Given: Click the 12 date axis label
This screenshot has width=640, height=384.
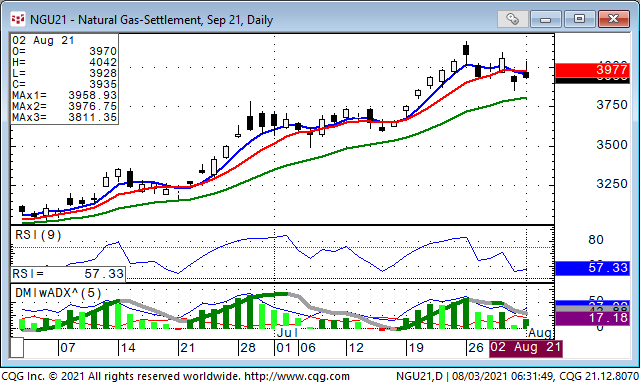Looking at the screenshot, I should 356,348.
